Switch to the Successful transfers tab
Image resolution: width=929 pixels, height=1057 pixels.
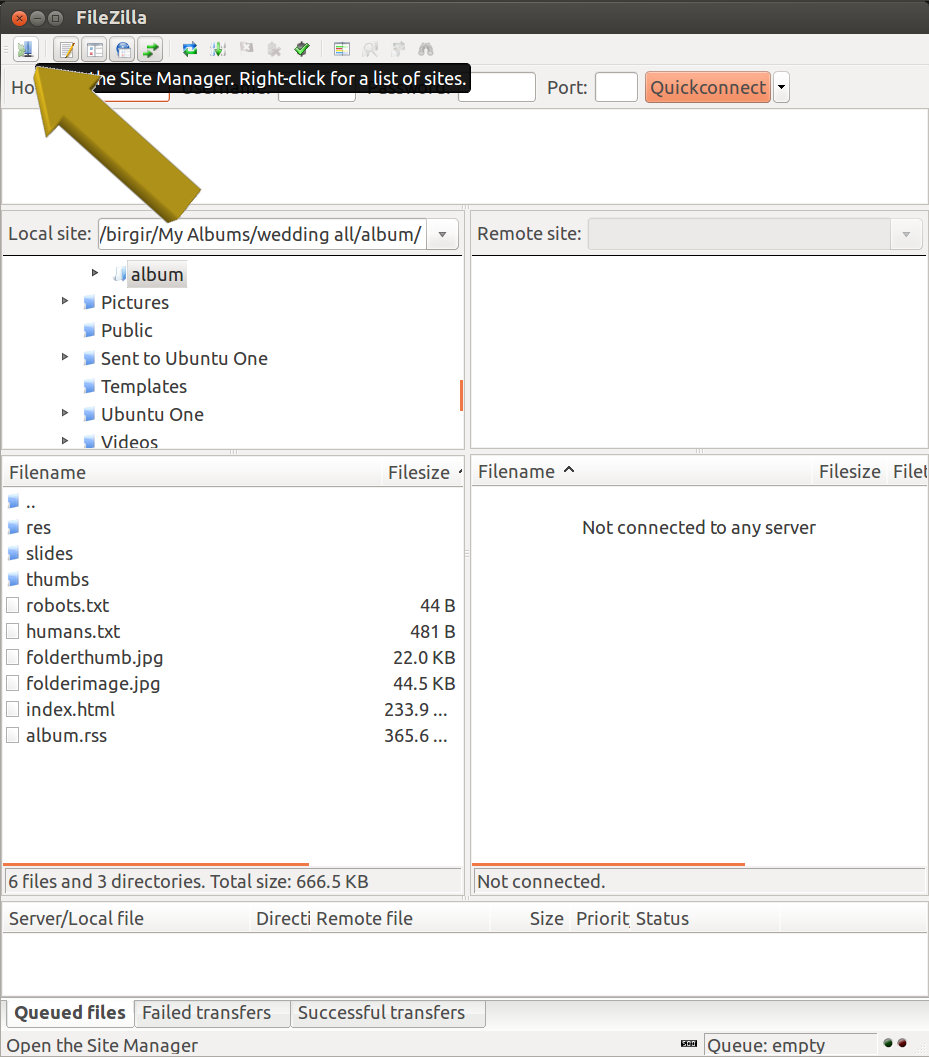pos(387,1013)
